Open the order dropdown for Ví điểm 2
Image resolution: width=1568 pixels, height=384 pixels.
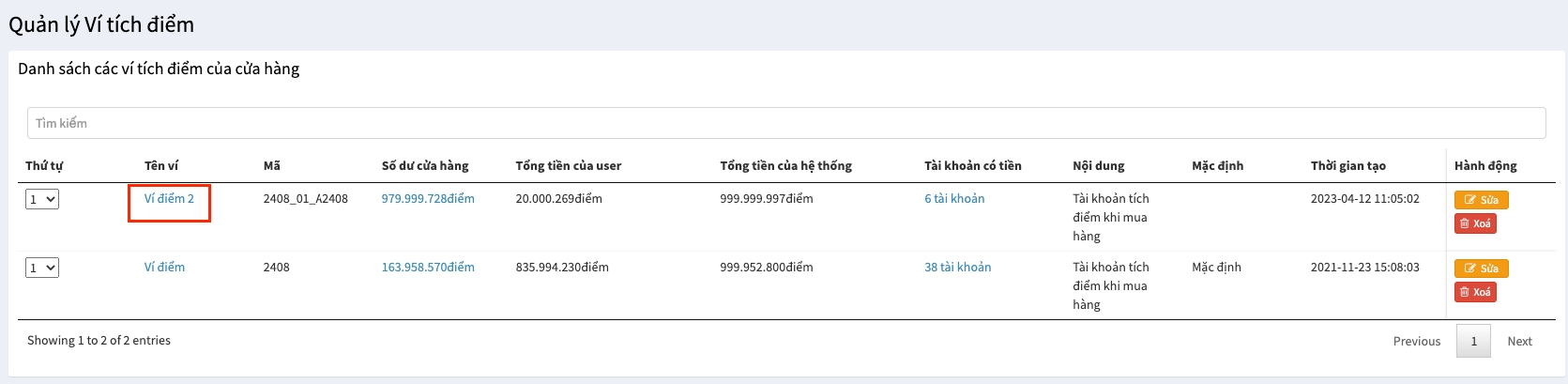[x=42, y=199]
